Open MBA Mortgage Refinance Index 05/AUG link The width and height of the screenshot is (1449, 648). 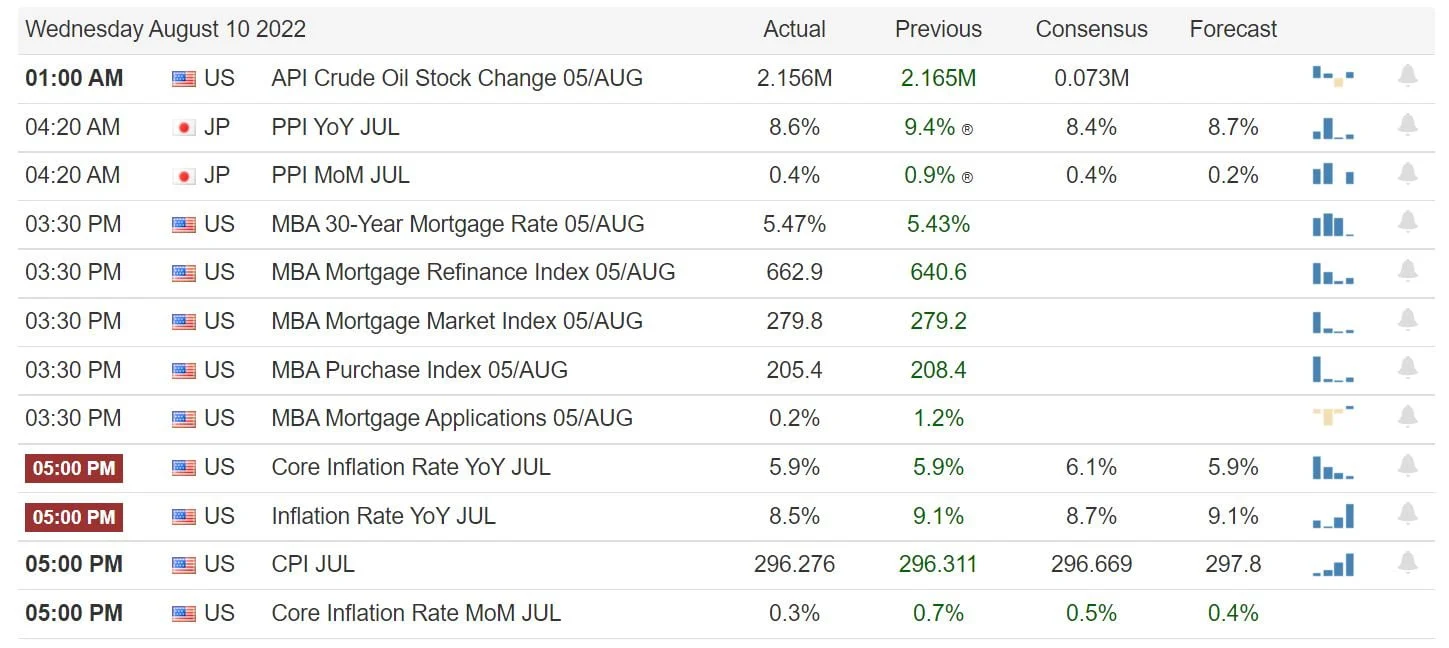[x=473, y=272]
